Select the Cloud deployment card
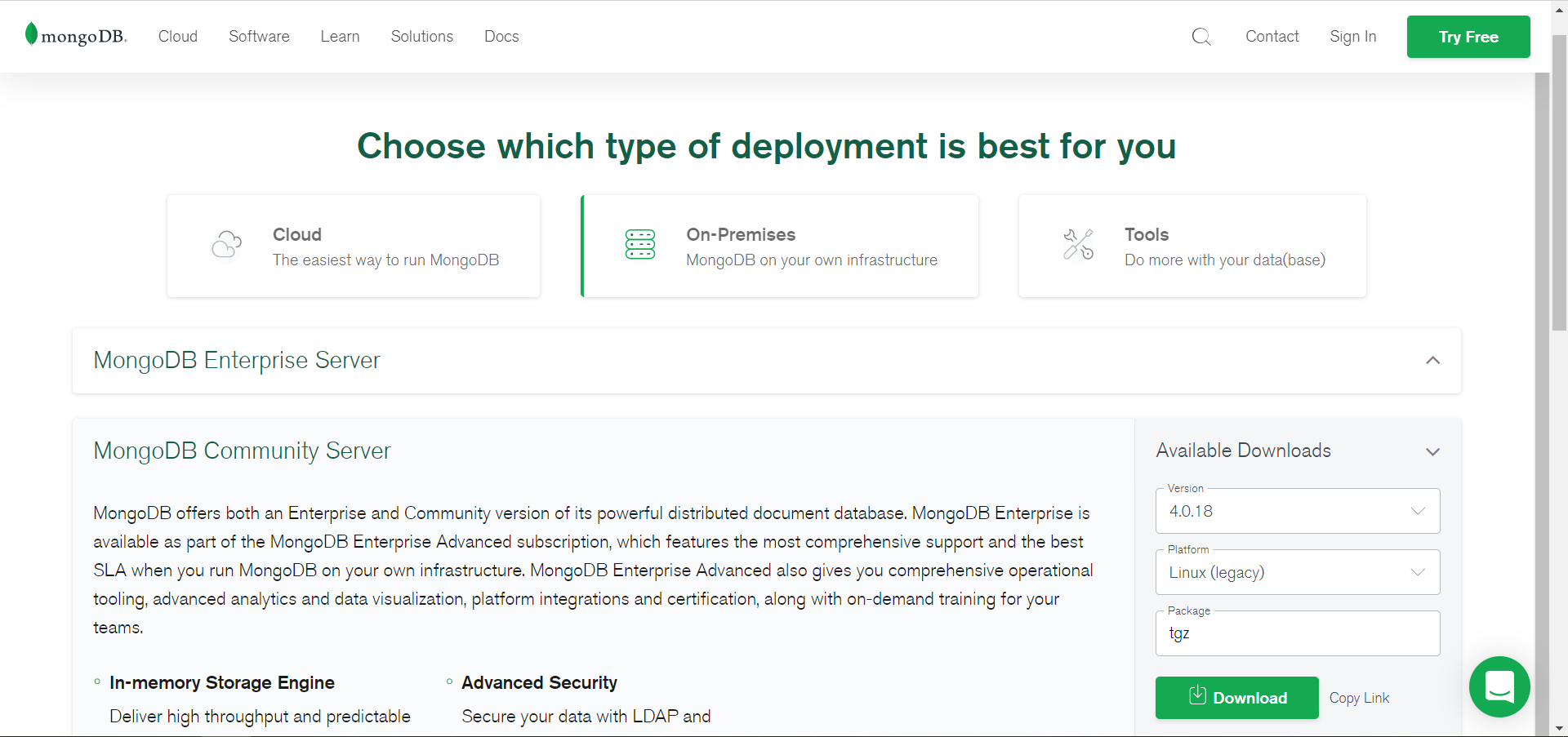The height and width of the screenshot is (737, 1568). pos(354,246)
